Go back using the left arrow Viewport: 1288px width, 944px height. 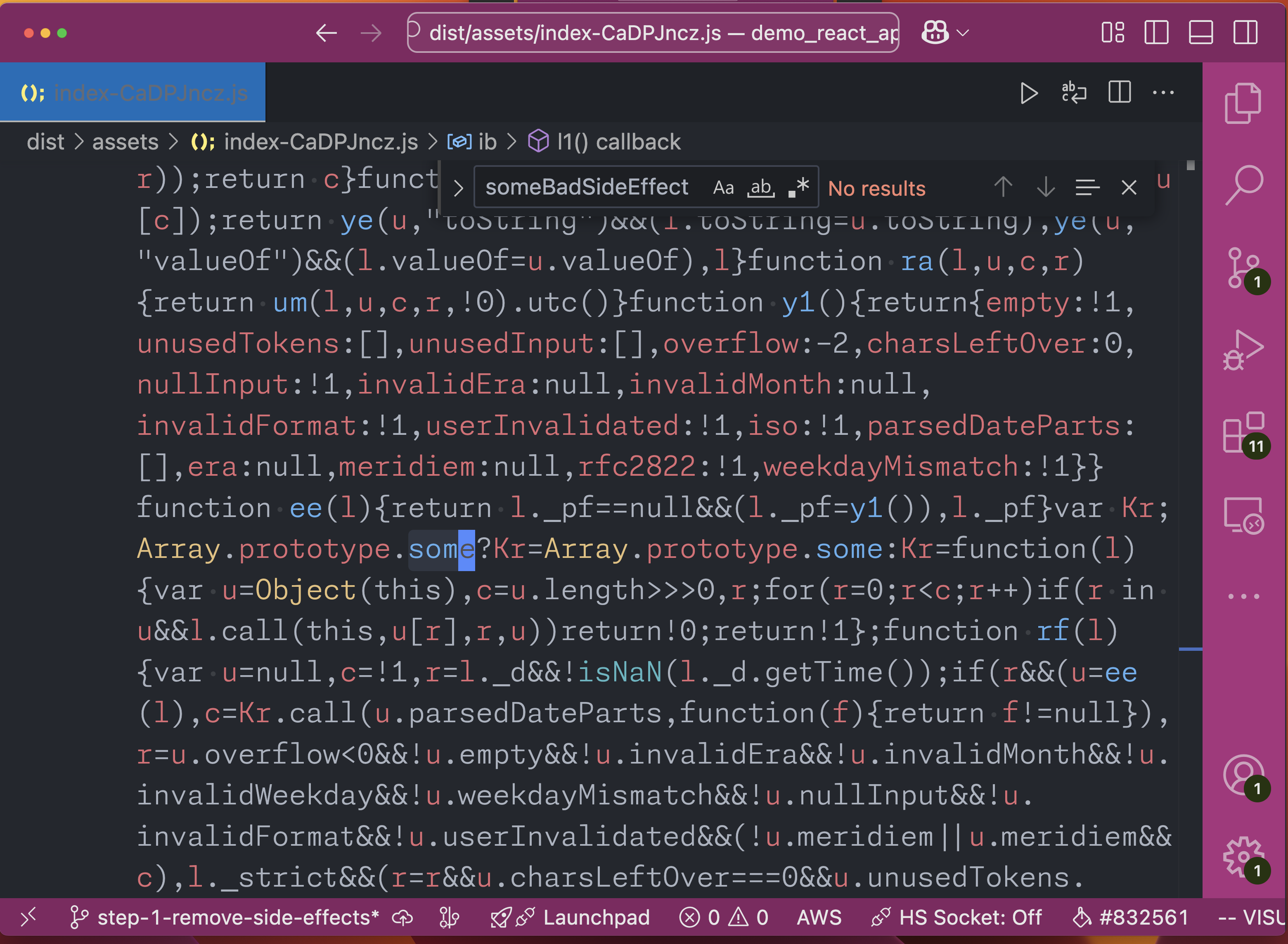(327, 33)
